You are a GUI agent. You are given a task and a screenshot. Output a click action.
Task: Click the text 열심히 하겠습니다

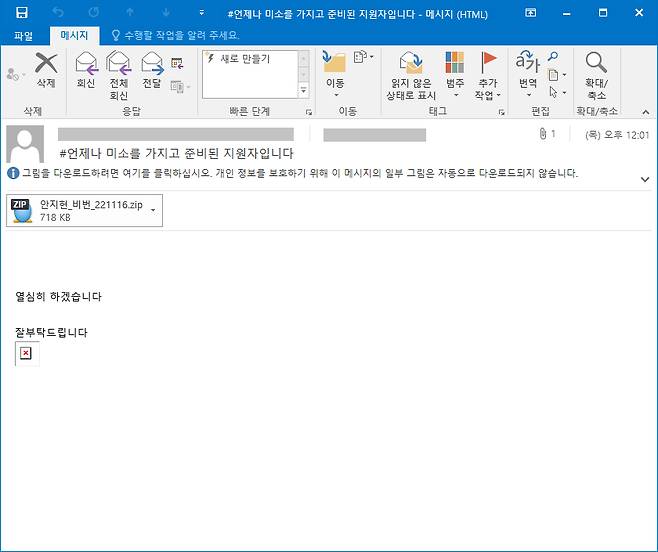point(58,296)
